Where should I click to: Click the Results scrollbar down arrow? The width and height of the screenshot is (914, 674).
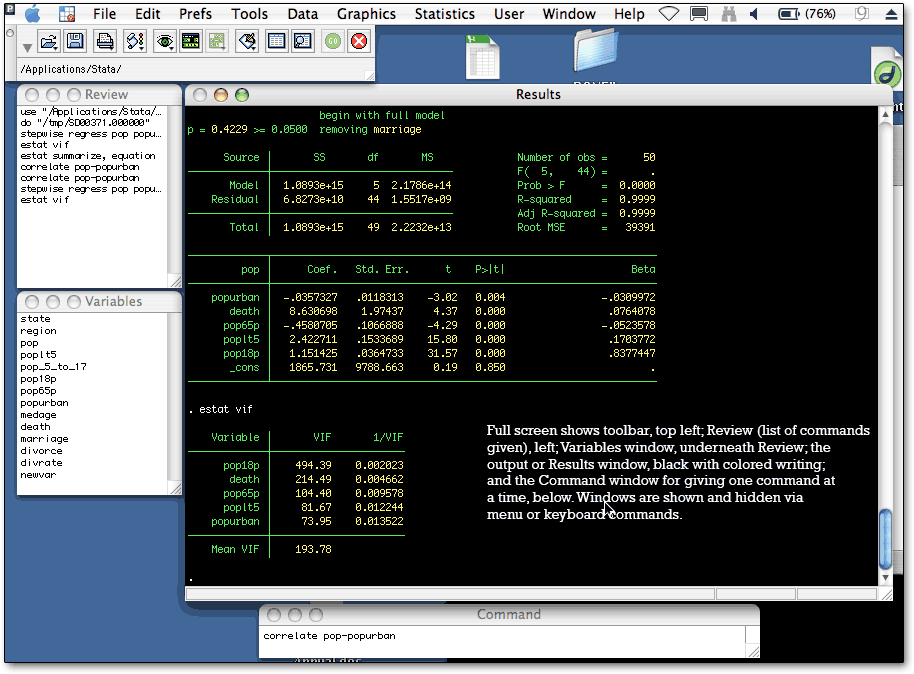click(885, 578)
